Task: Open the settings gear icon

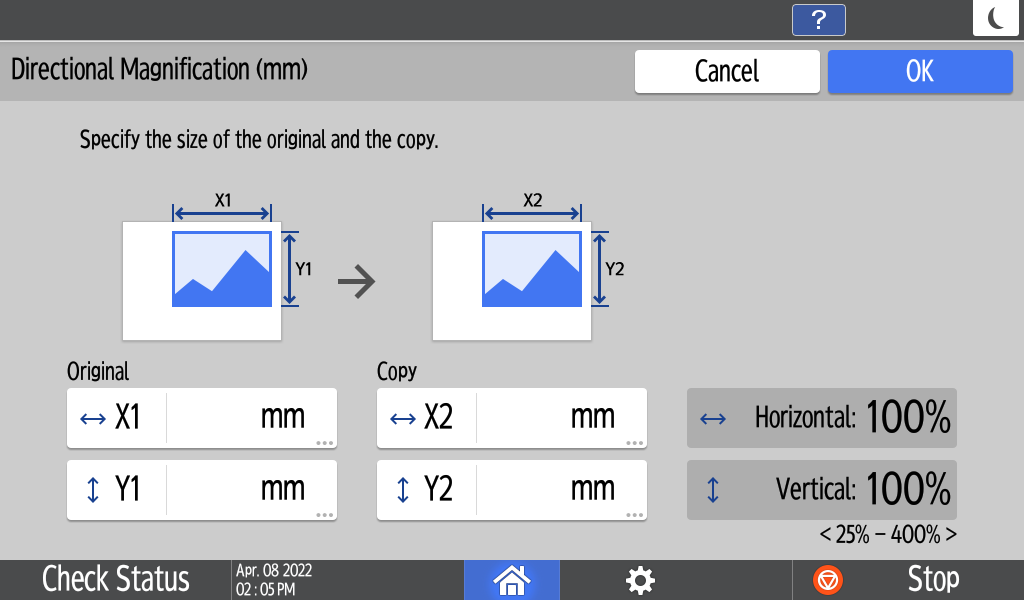Action: point(640,579)
